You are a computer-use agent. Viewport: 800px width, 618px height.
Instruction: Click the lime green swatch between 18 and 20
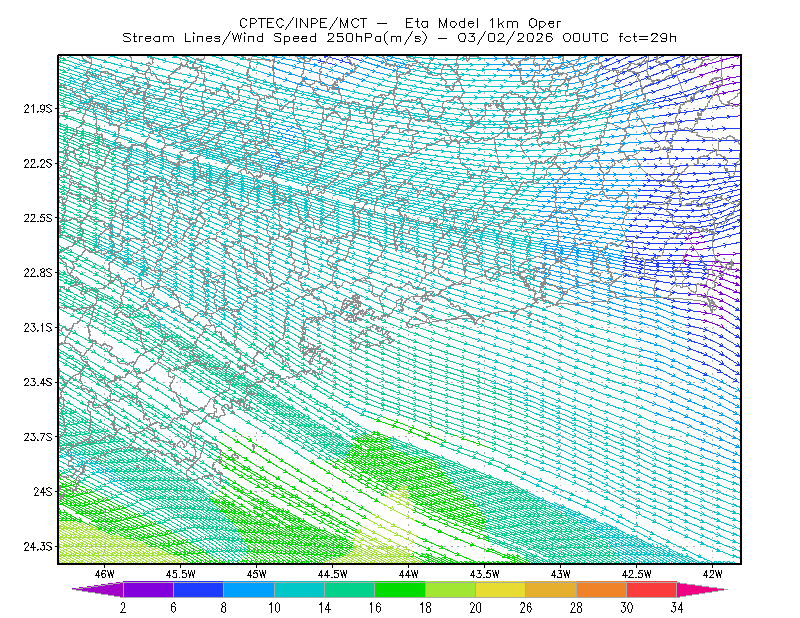pos(450,589)
